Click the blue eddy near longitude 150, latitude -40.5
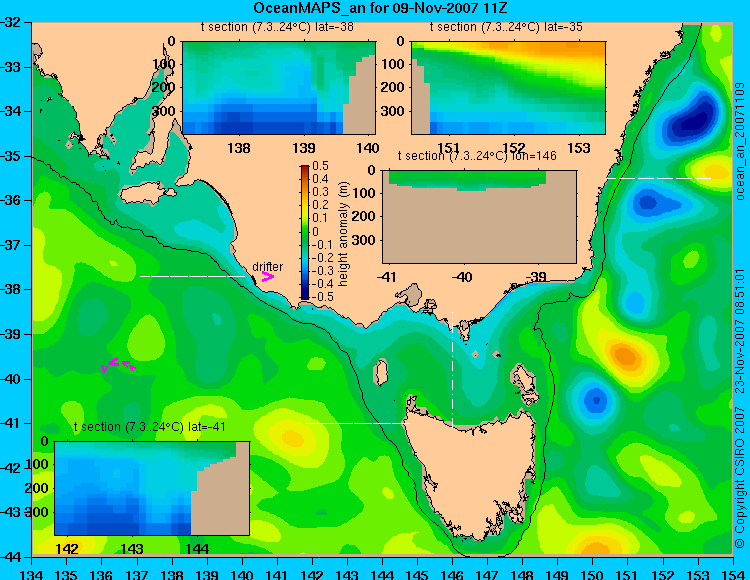750x580 pixels. coord(596,400)
